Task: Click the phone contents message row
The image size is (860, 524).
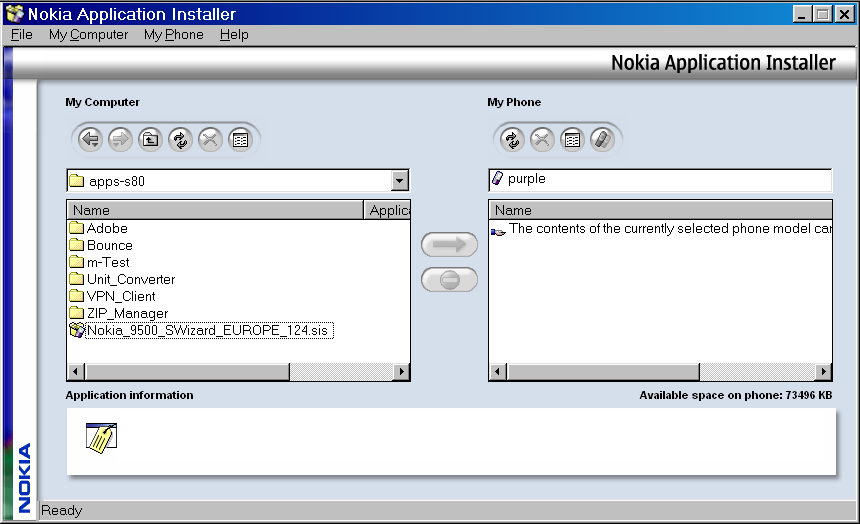Action: (x=661, y=229)
